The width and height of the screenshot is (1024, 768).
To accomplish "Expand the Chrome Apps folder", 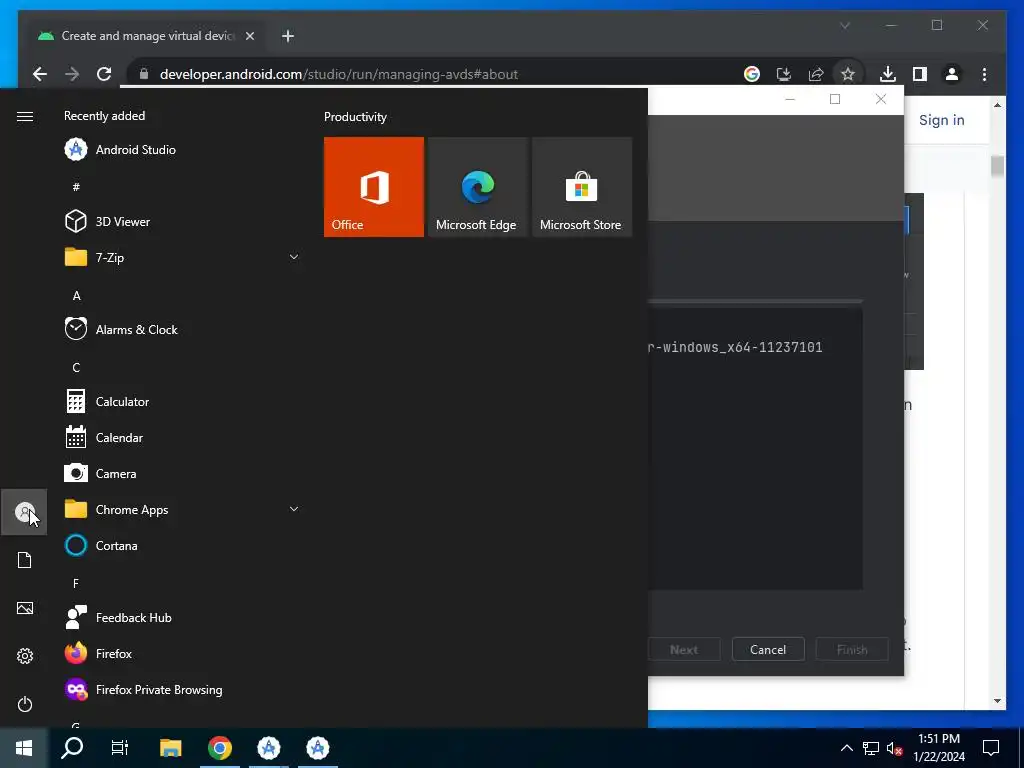I will (182, 509).
